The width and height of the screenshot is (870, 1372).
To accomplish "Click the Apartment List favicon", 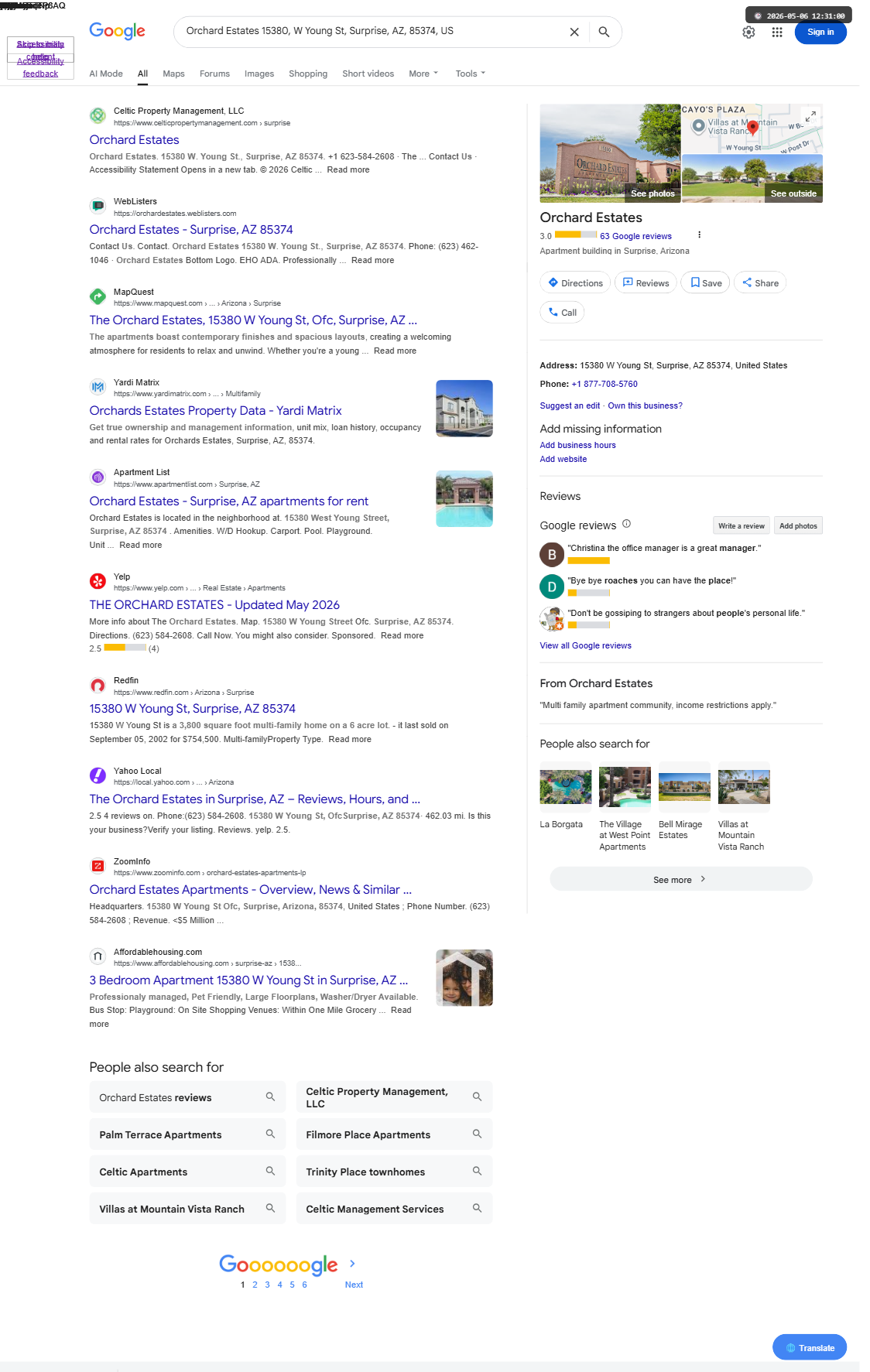I will coord(98,477).
